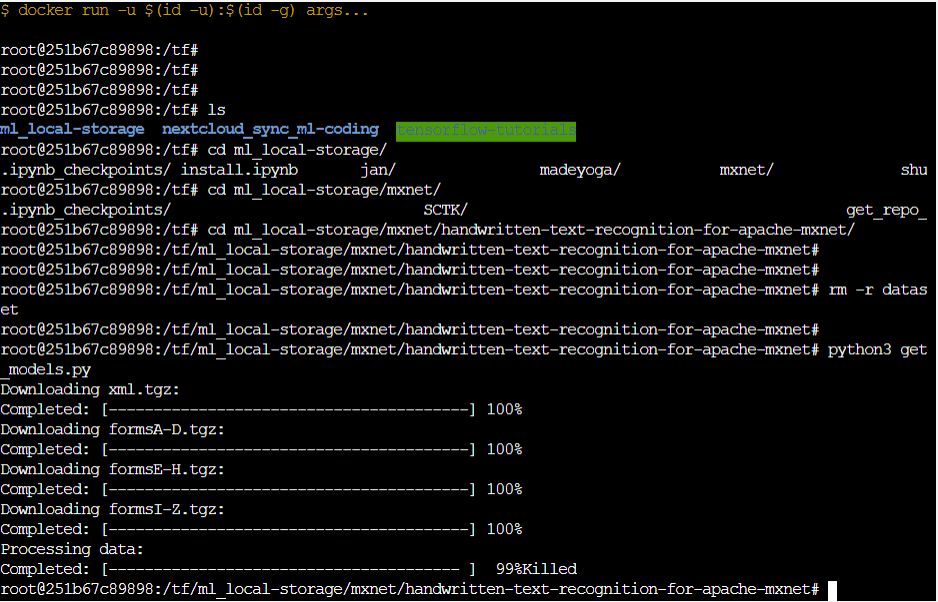Click the ml_local-storage directory name

click(70, 129)
